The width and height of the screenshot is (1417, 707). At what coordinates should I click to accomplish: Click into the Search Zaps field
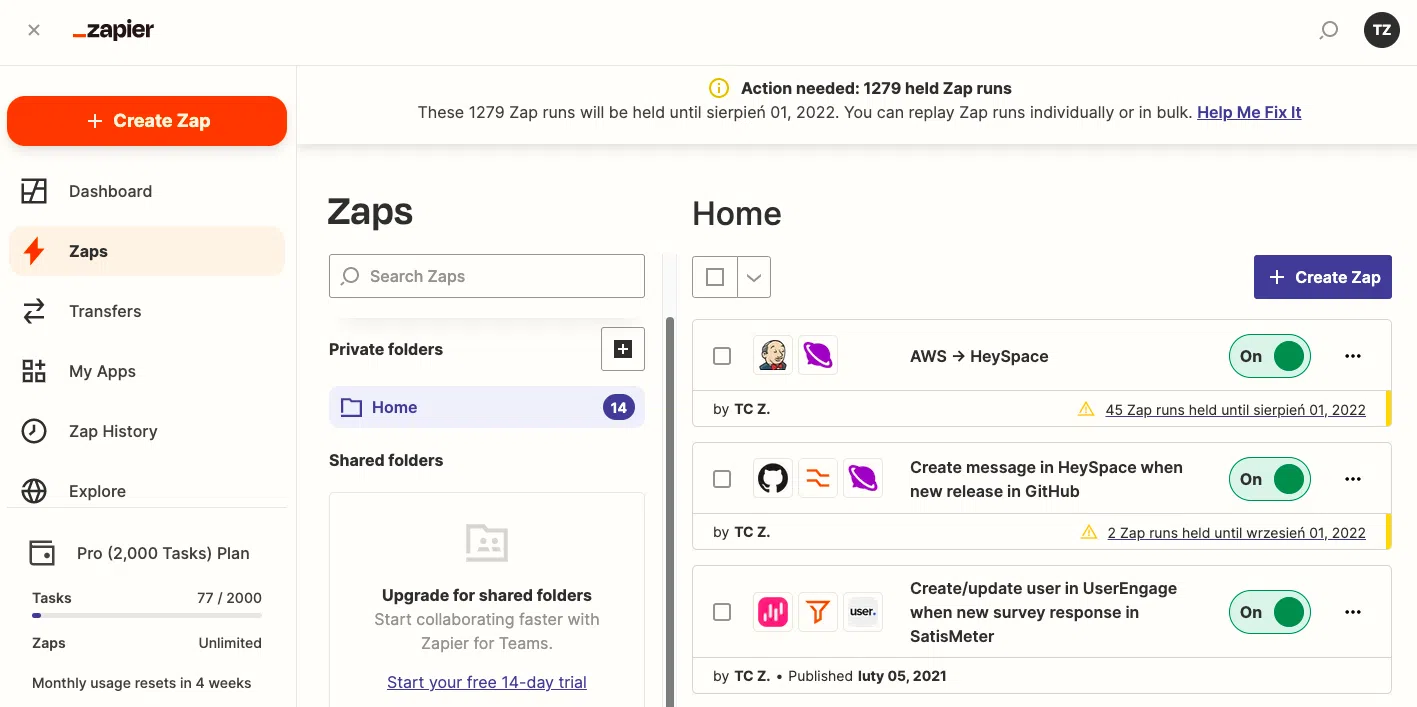487,276
